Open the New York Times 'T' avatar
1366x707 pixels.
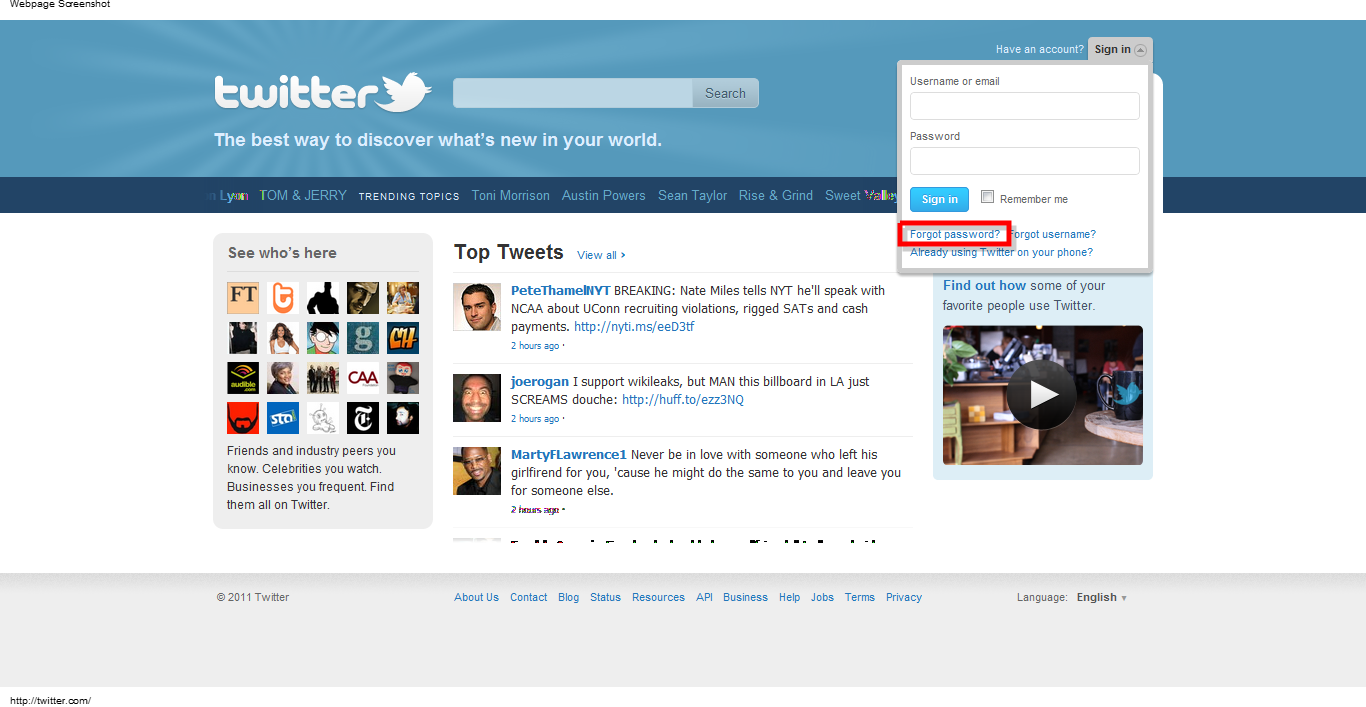[363, 418]
